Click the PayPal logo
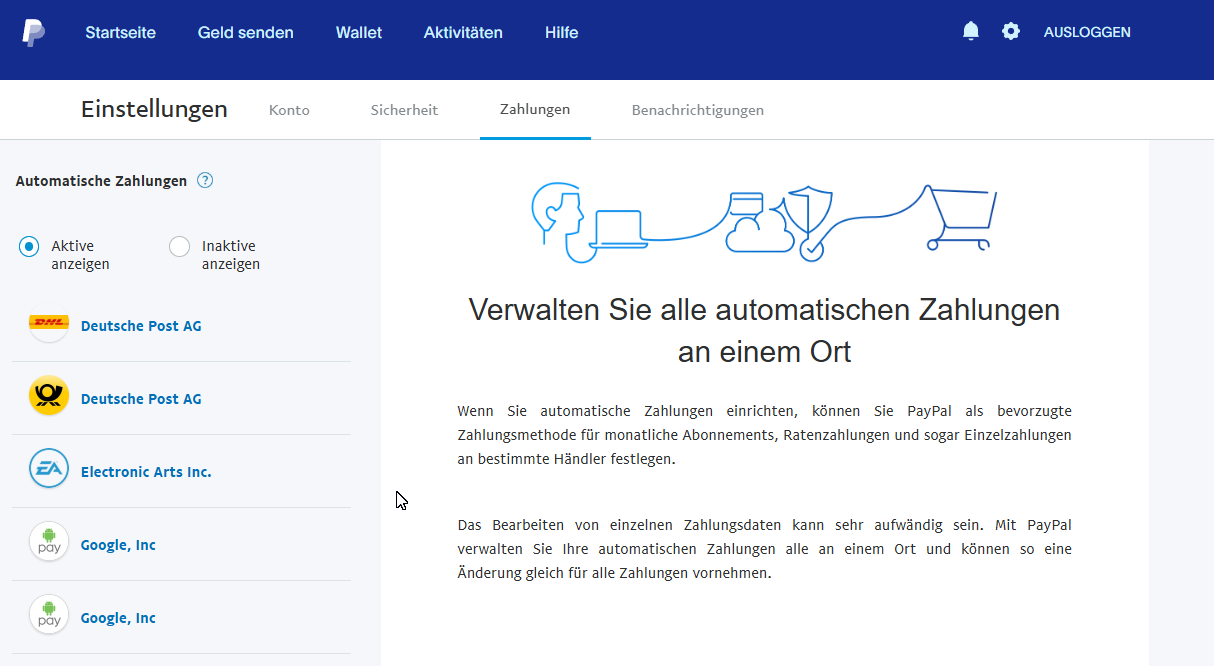 point(33,31)
